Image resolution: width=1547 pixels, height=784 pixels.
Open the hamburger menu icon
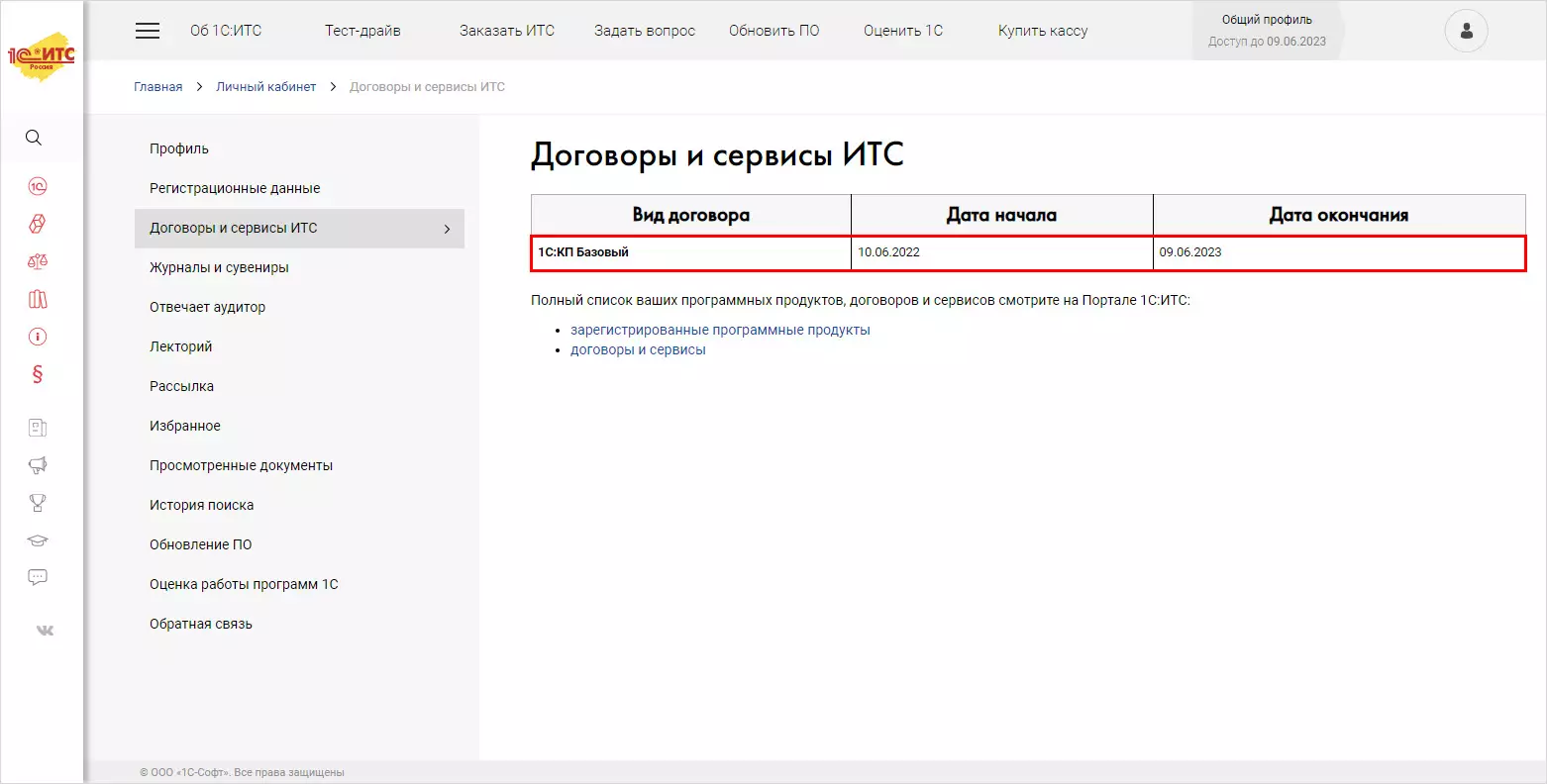(x=148, y=31)
